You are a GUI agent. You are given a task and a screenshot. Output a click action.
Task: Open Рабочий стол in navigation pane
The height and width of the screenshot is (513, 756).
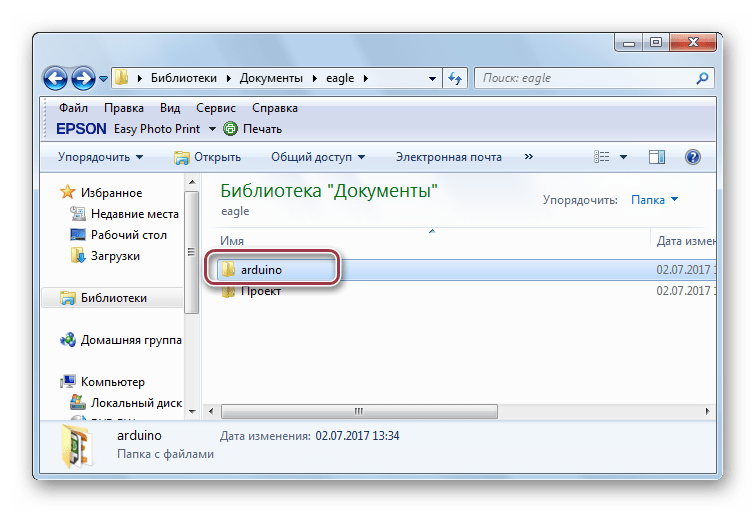[x=129, y=235]
